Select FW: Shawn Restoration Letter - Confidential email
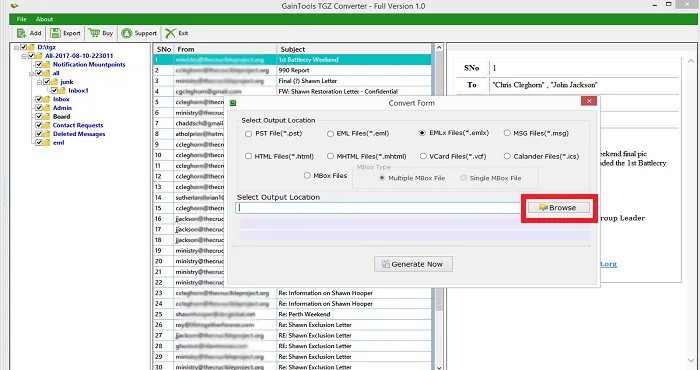This screenshot has width=700, height=370. (x=293, y=91)
